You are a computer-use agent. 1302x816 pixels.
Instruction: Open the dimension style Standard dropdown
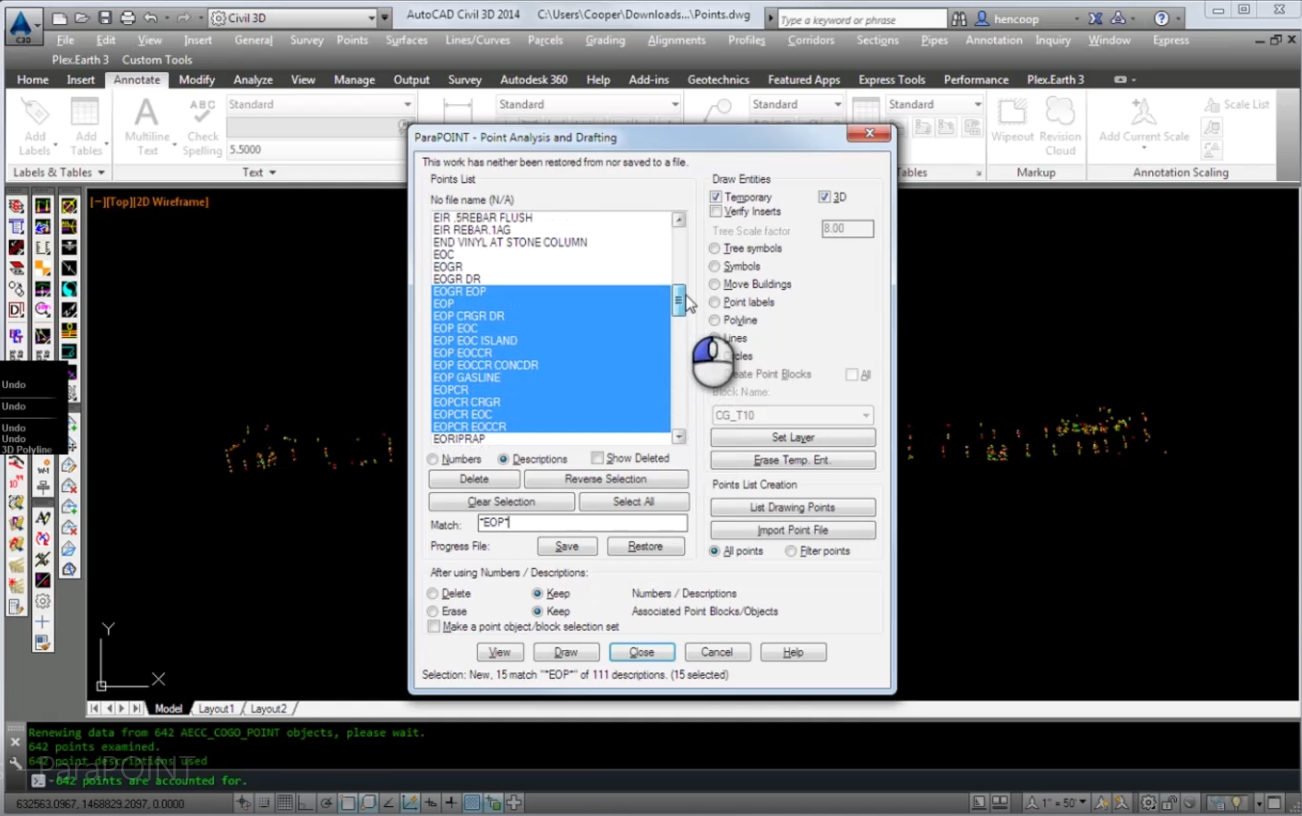coord(675,104)
